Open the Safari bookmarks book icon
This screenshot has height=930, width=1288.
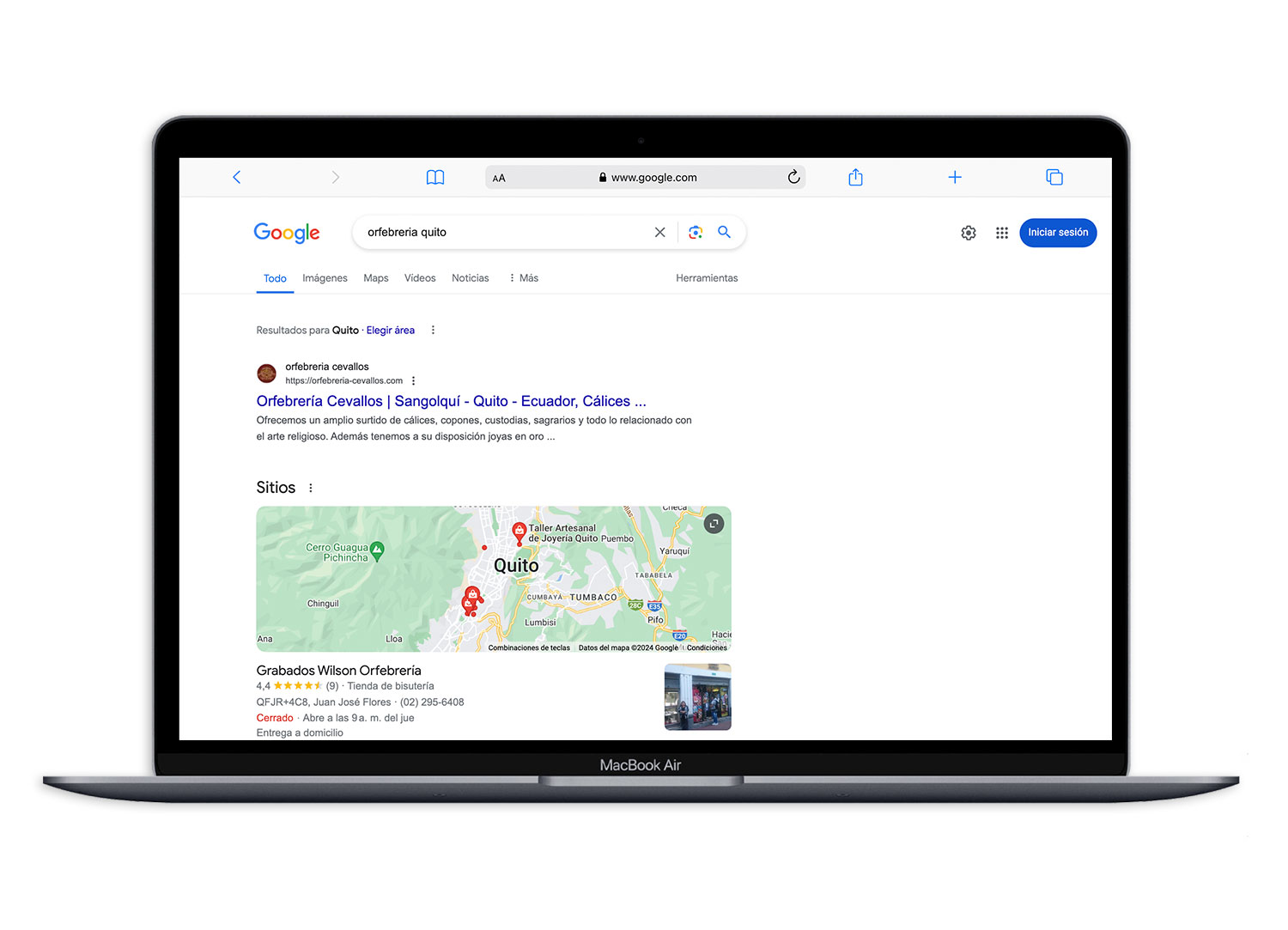point(435,177)
